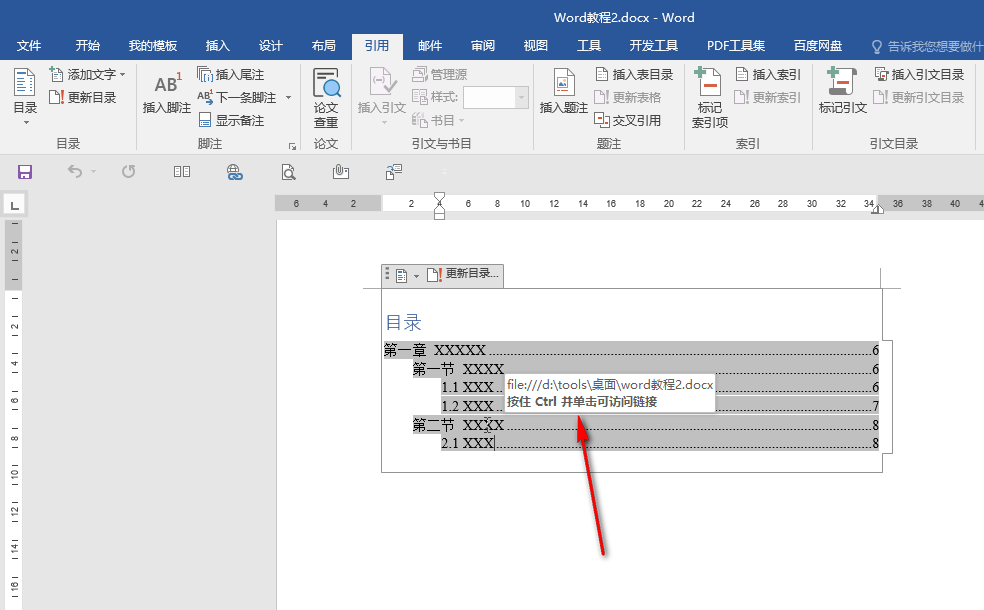Click TOC entry 第一章 XXXXX

click(x=631, y=350)
